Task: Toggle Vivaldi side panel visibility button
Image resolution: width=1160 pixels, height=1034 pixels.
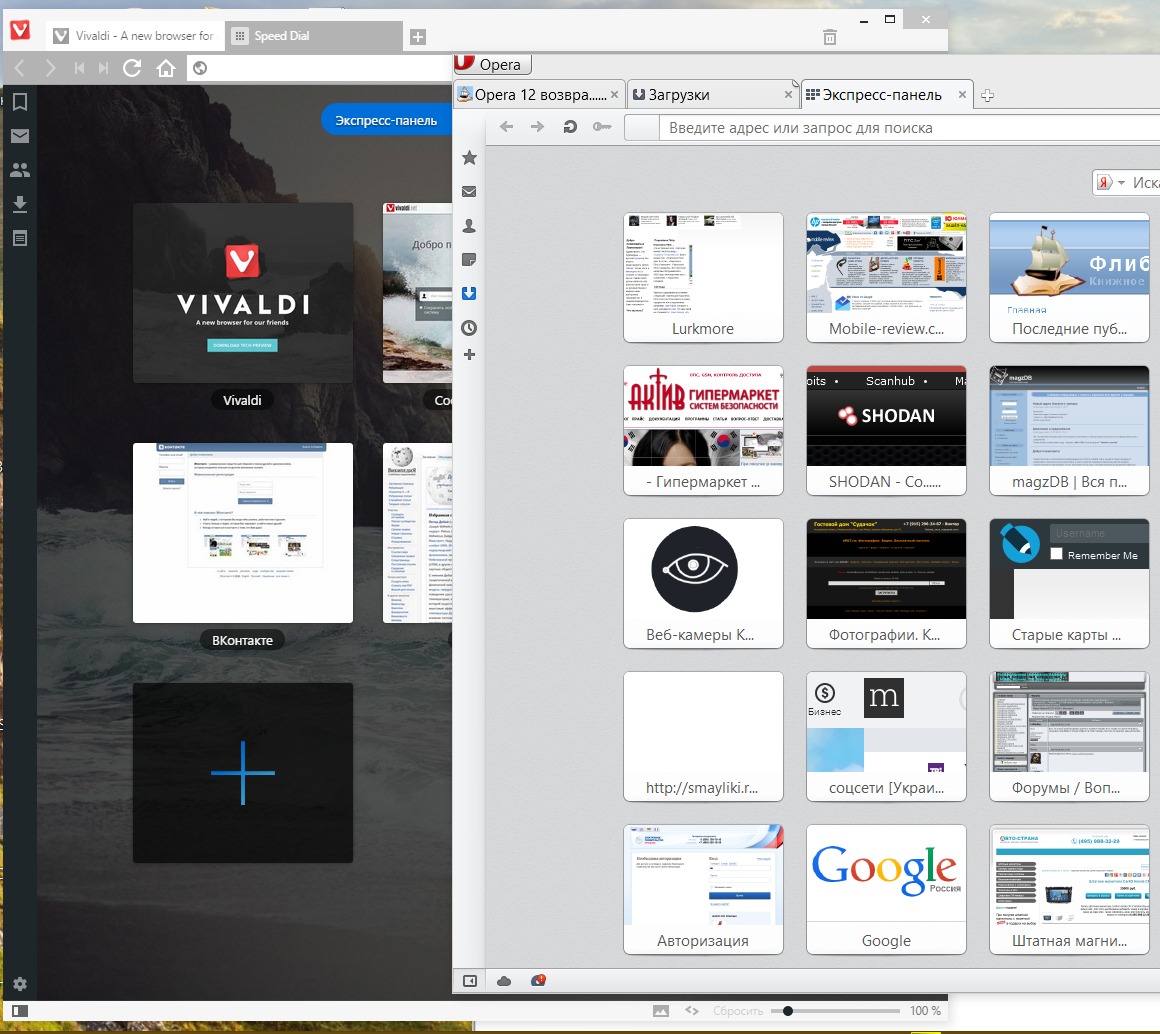Action: point(20,1010)
